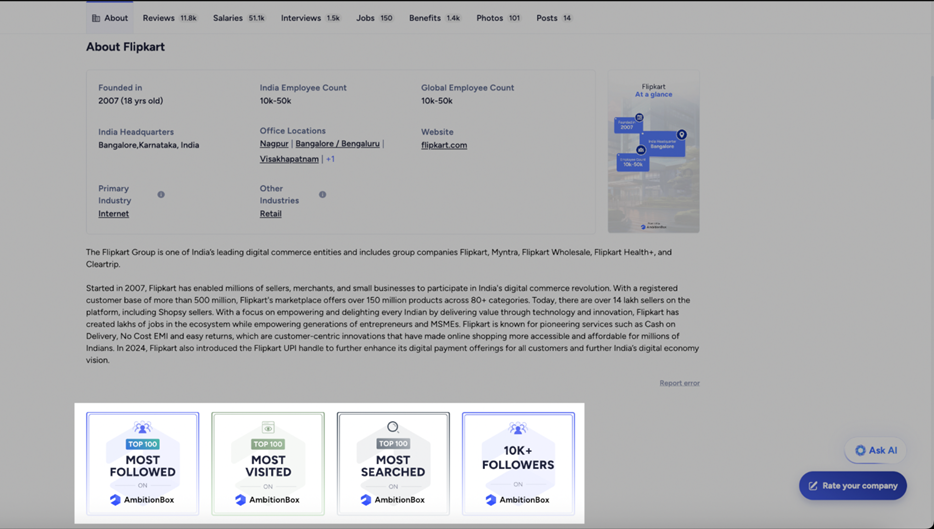Click the pencil icon on Rate your company
The width and height of the screenshot is (934, 529).
point(813,486)
